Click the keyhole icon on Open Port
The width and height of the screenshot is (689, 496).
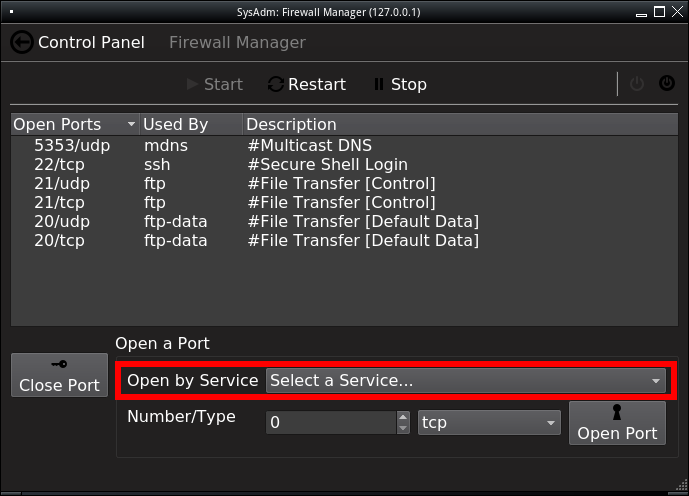[617, 412]
